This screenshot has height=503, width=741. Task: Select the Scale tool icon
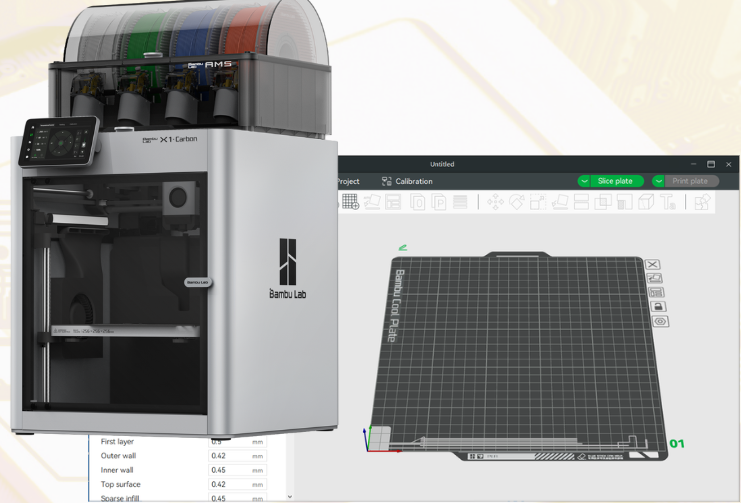pyautogui.click(x=538, y=202)
